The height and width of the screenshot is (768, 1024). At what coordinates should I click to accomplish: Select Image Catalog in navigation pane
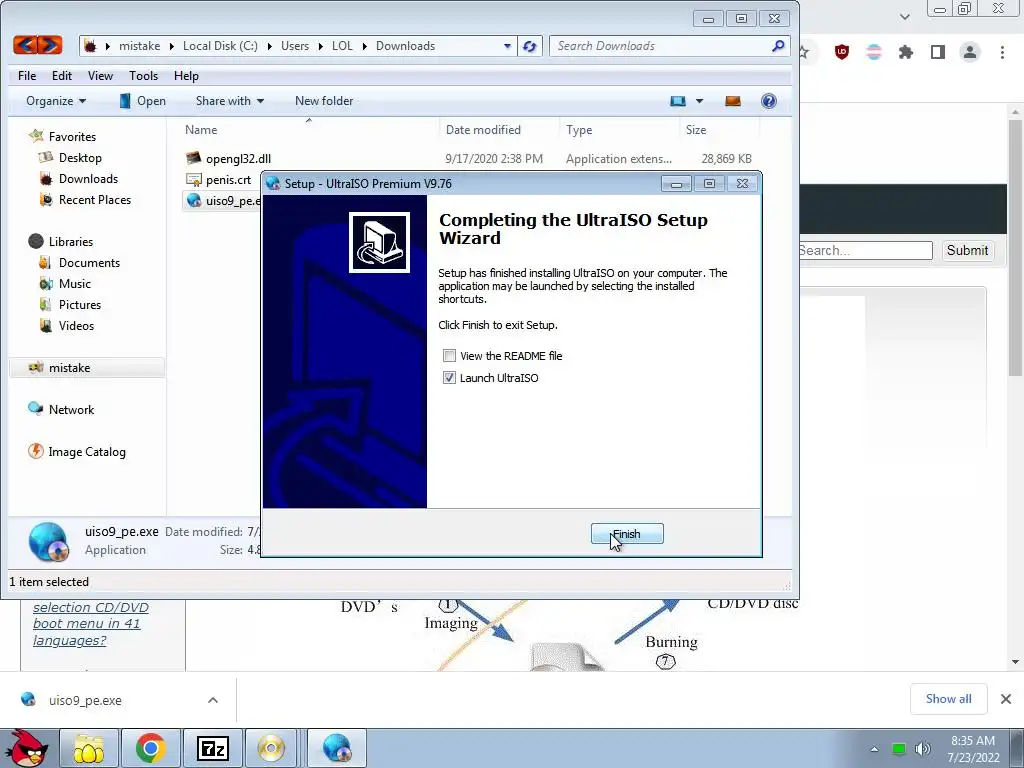pos(77,451)
